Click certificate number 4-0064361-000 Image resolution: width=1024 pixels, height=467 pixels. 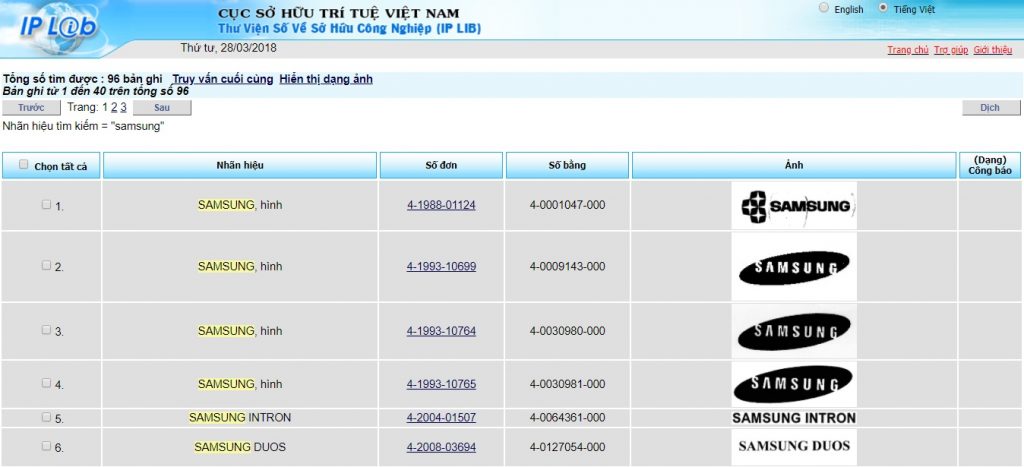pyautogui.click(x=568, y=417)
